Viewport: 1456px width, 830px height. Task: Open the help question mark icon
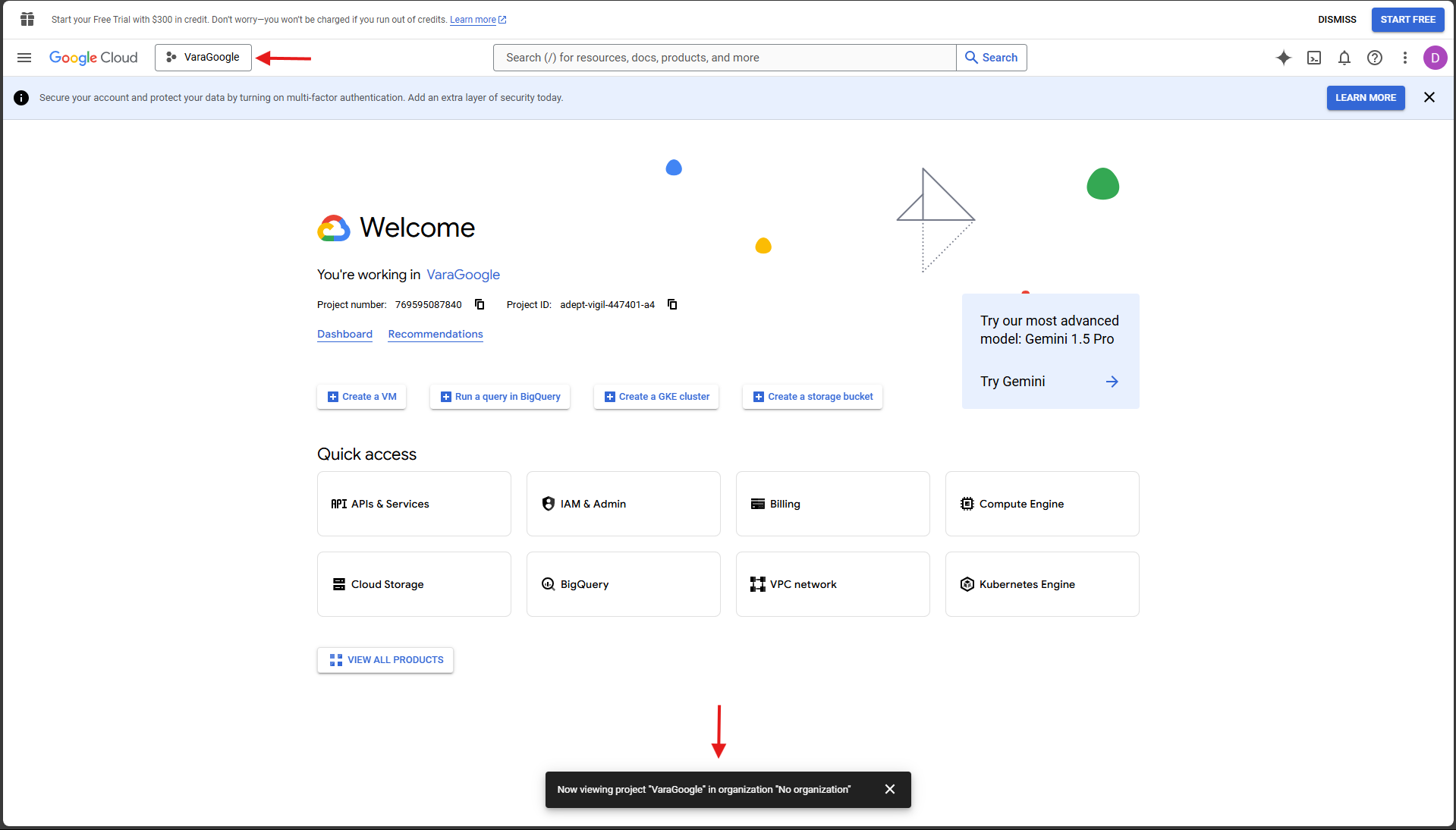point(1375,58)
